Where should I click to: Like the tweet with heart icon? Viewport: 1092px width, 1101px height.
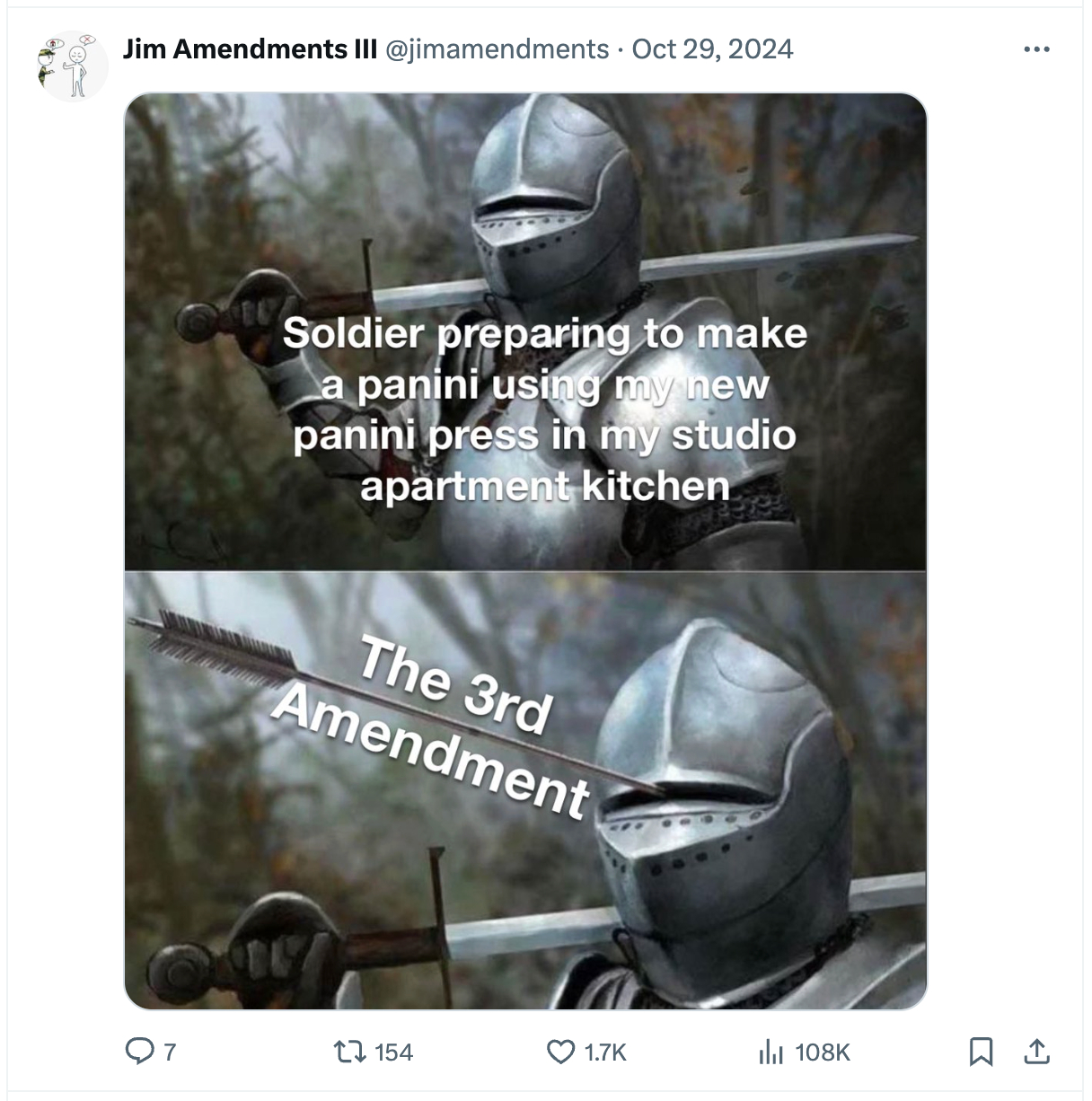561,1052
